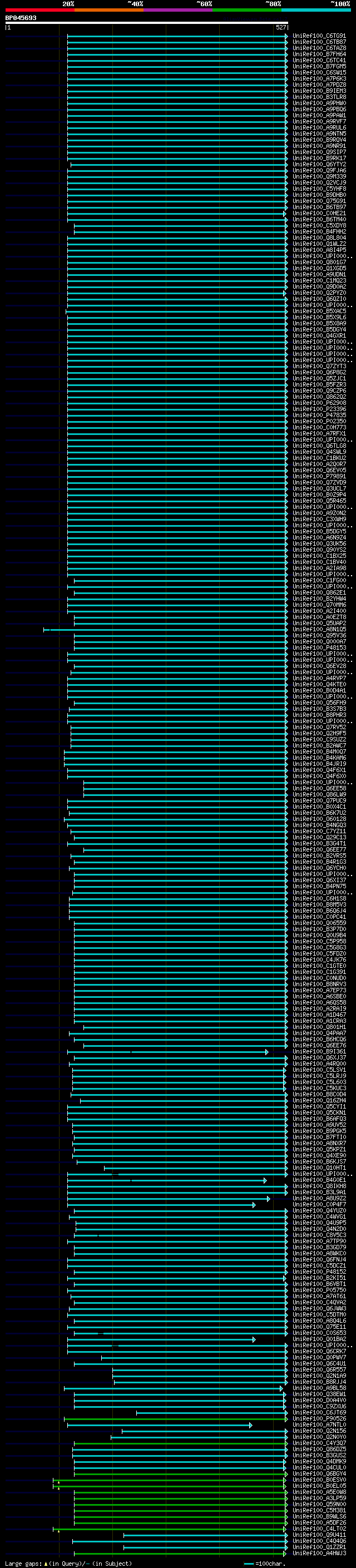Click the UniRef100_B3S7B3 label
The height and width of the screenshot is (1568, 356).
point(319,709)
